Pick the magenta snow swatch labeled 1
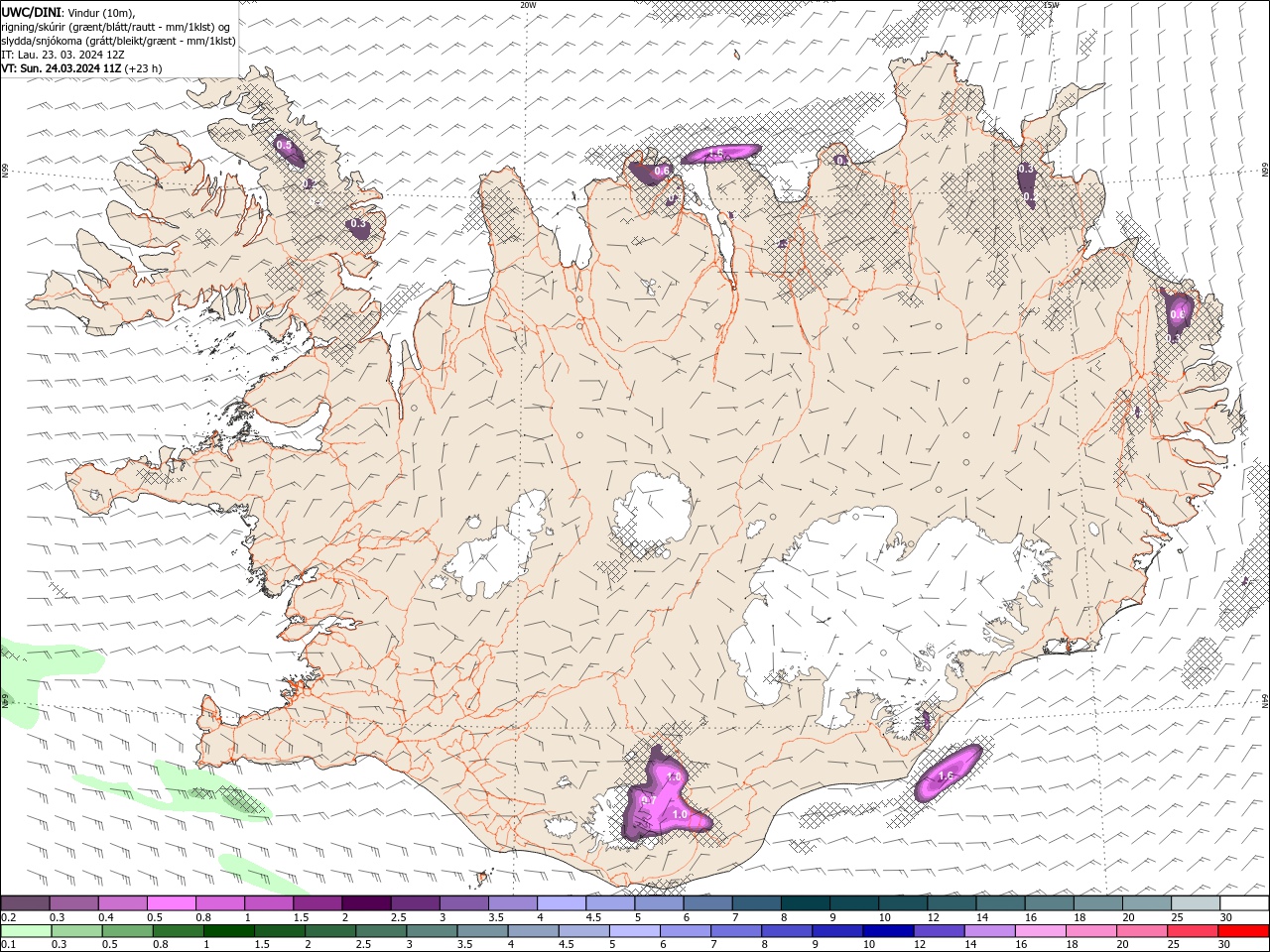1270x952 pixels. point(269,903)
